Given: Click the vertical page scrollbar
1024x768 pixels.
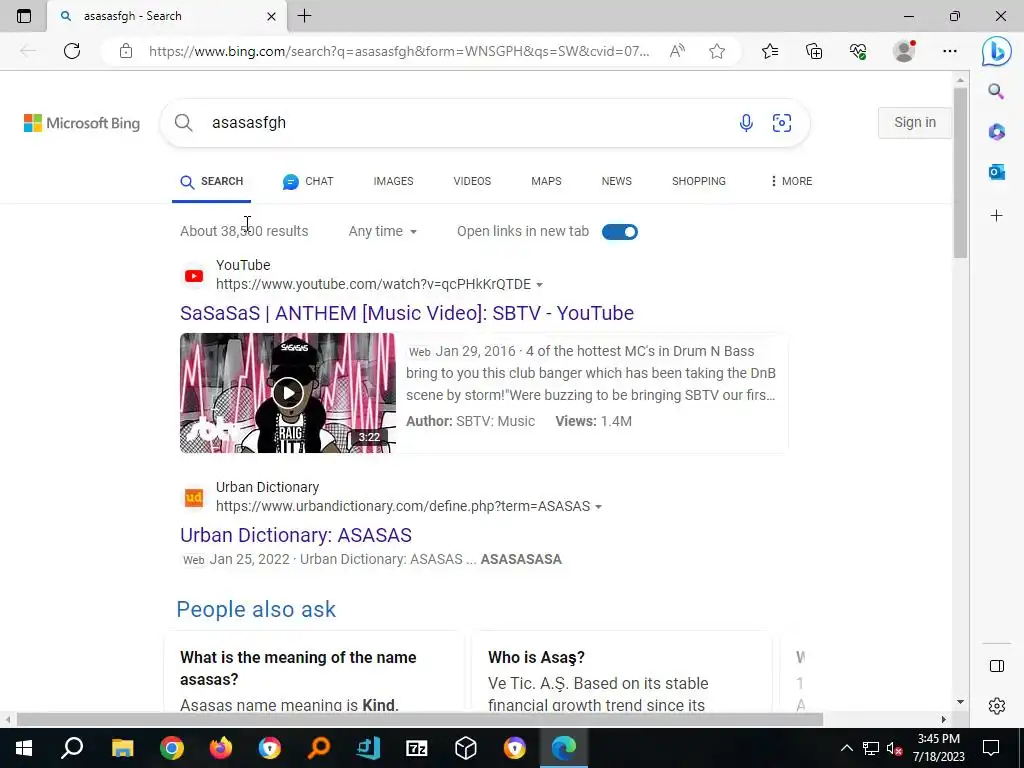Looking at the screenshot, I should click(960, 173).
